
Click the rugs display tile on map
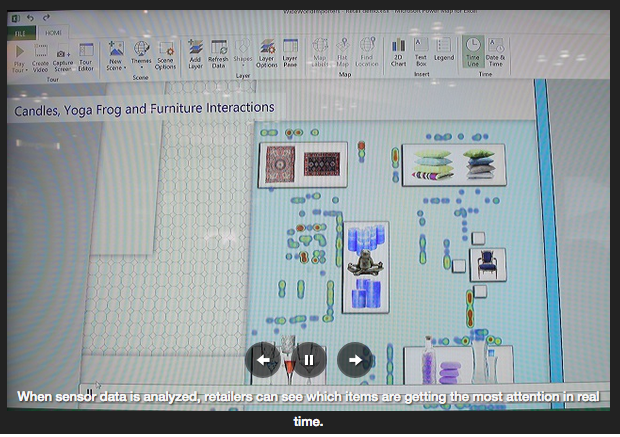coord(303,165)
